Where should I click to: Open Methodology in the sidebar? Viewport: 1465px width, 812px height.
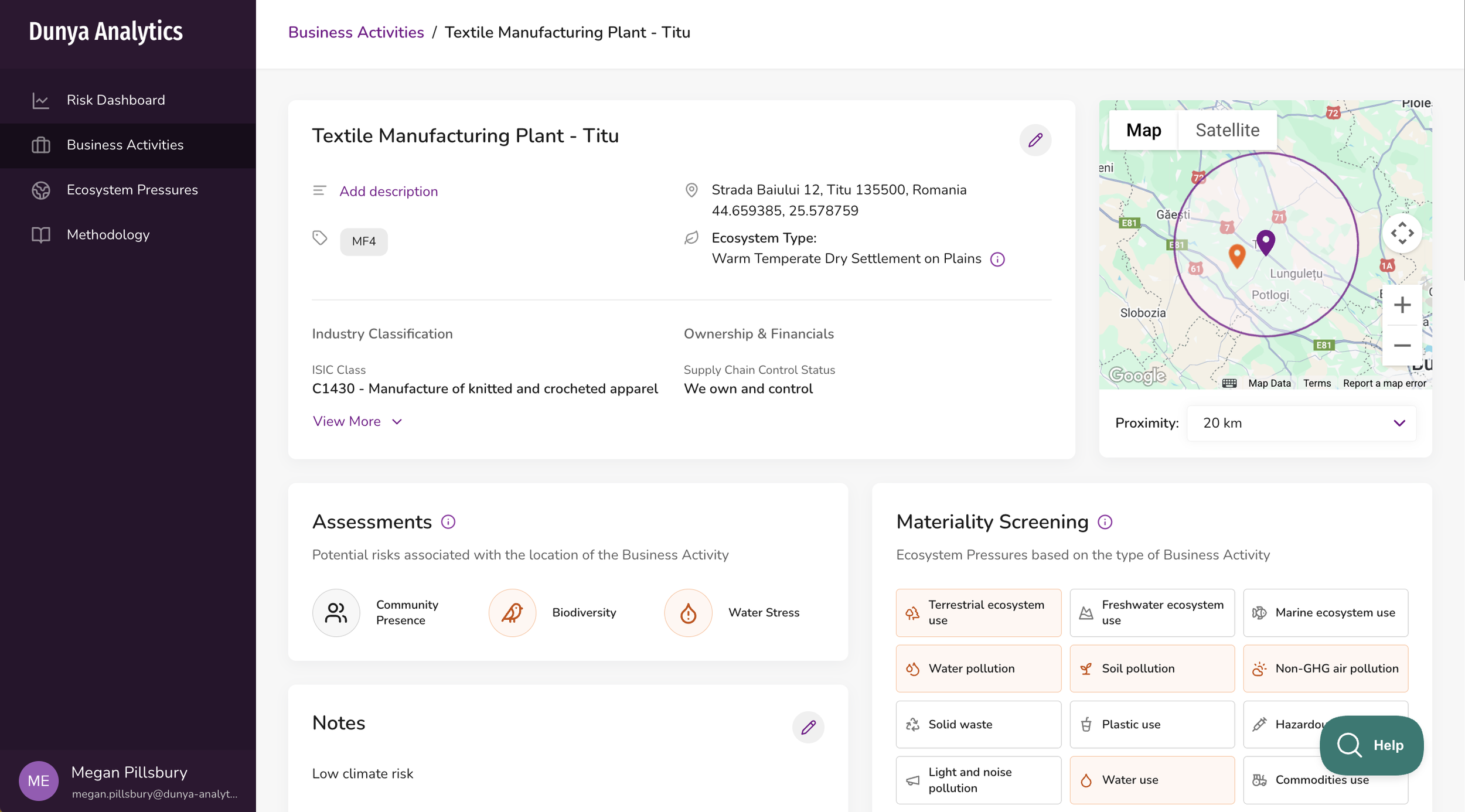coord(108,234)
